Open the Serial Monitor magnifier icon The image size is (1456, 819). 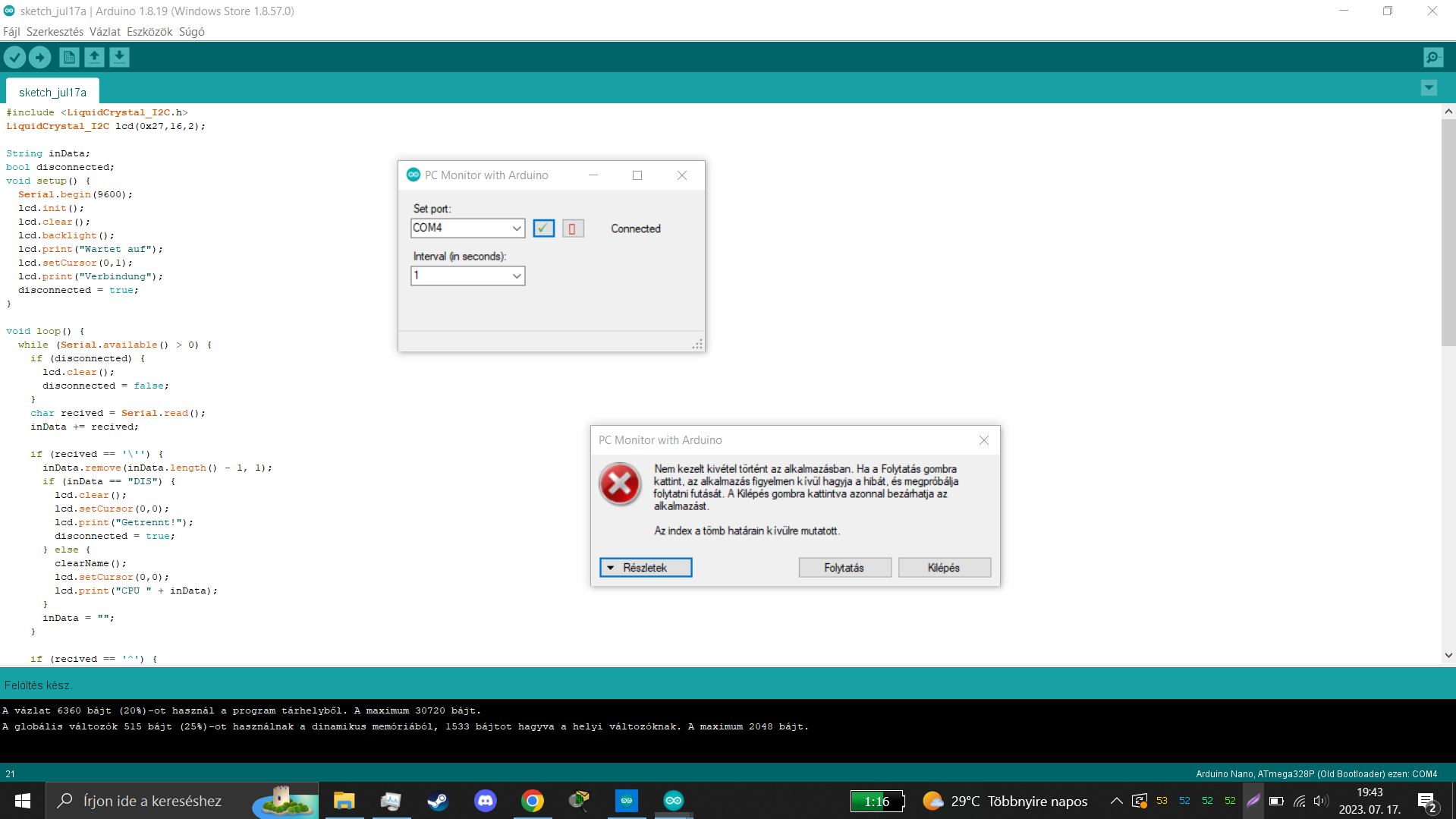(1433, 57)
